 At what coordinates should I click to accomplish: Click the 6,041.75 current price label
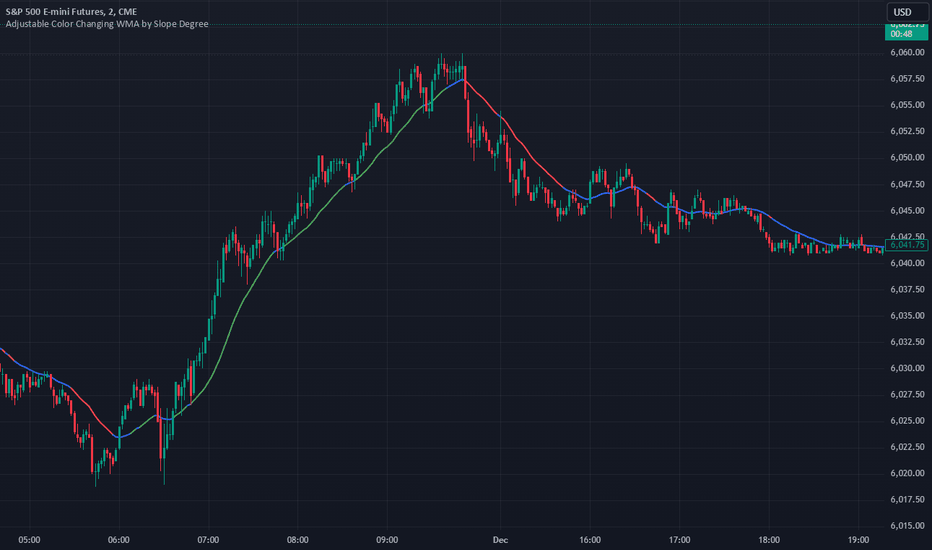tap(906, 245)
